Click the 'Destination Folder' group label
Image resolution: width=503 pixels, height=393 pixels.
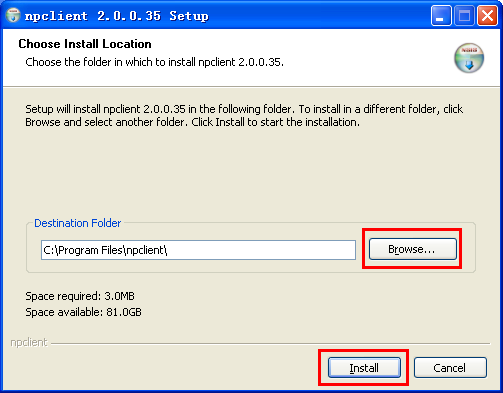coord(77,223)
